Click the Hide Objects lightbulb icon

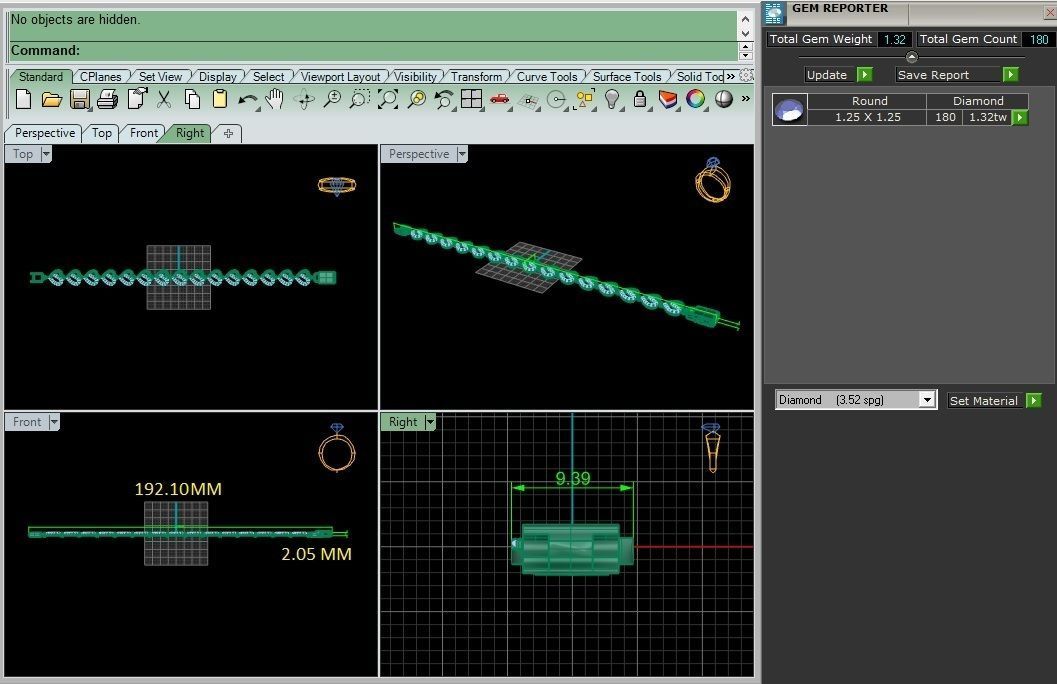tap(611, 100)
